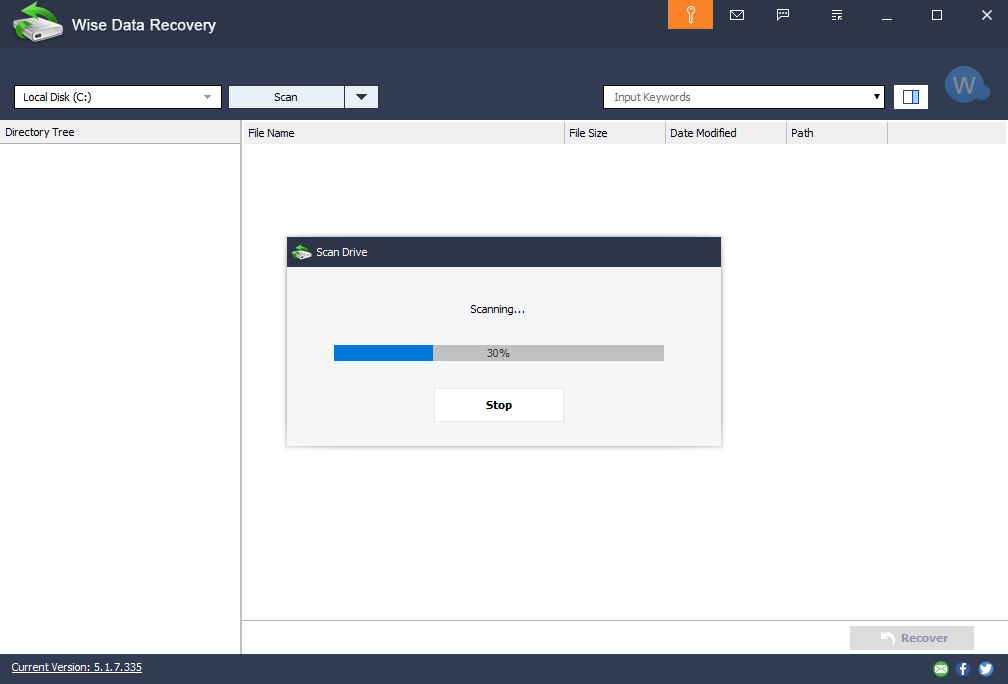Click the blue W user avatar

point(966,84)
